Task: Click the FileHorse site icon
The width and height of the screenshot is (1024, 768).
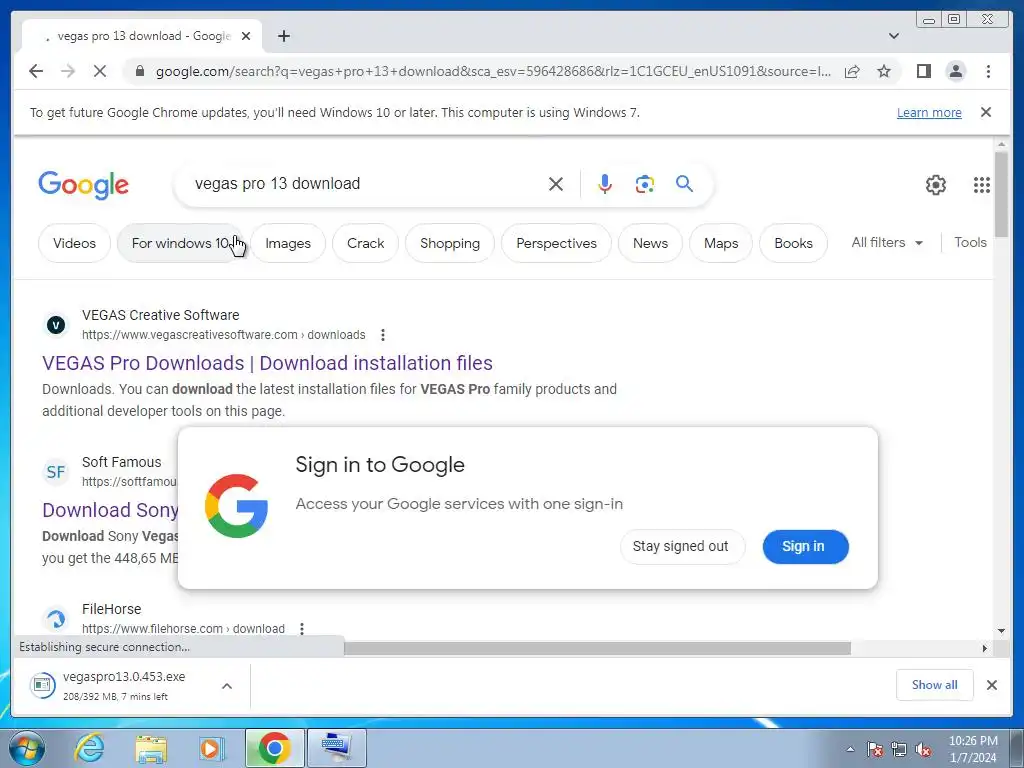Action: pos(56,618)
